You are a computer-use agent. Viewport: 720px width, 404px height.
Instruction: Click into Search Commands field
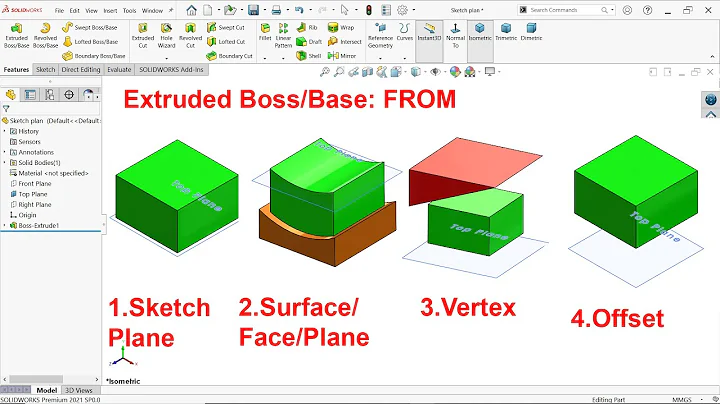pos(566,10)
